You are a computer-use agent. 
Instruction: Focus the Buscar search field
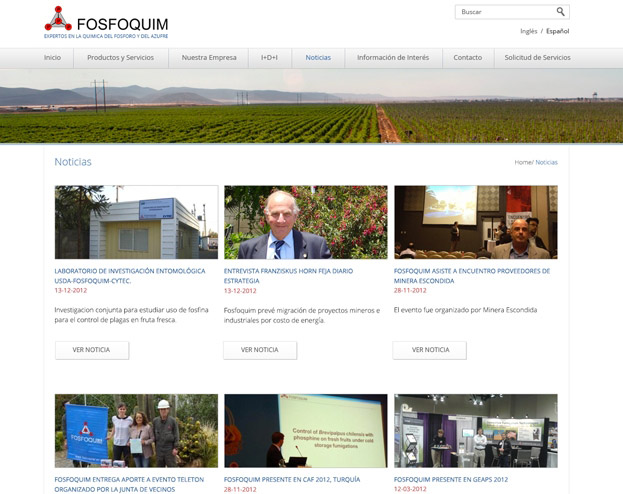[512, 12]
